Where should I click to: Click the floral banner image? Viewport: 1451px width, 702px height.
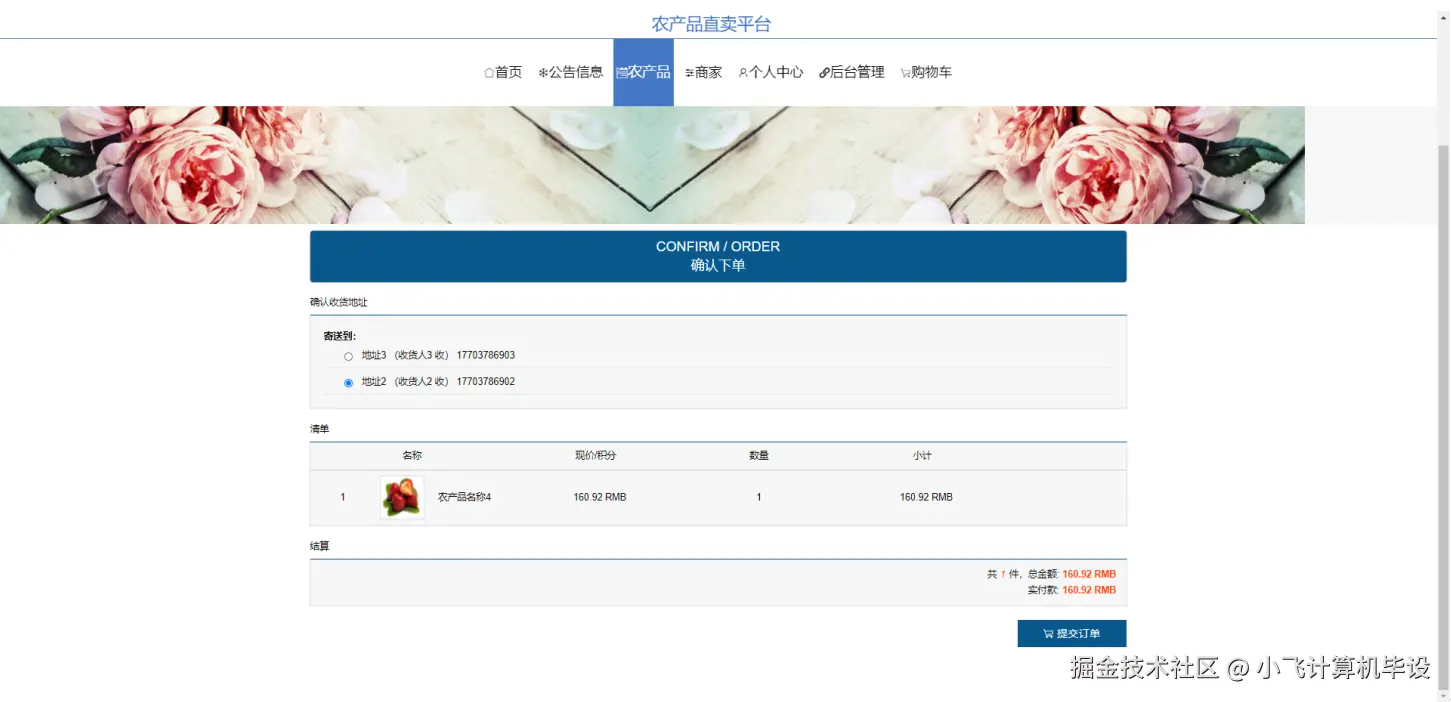pyautogui.click(x=652, y=165)
